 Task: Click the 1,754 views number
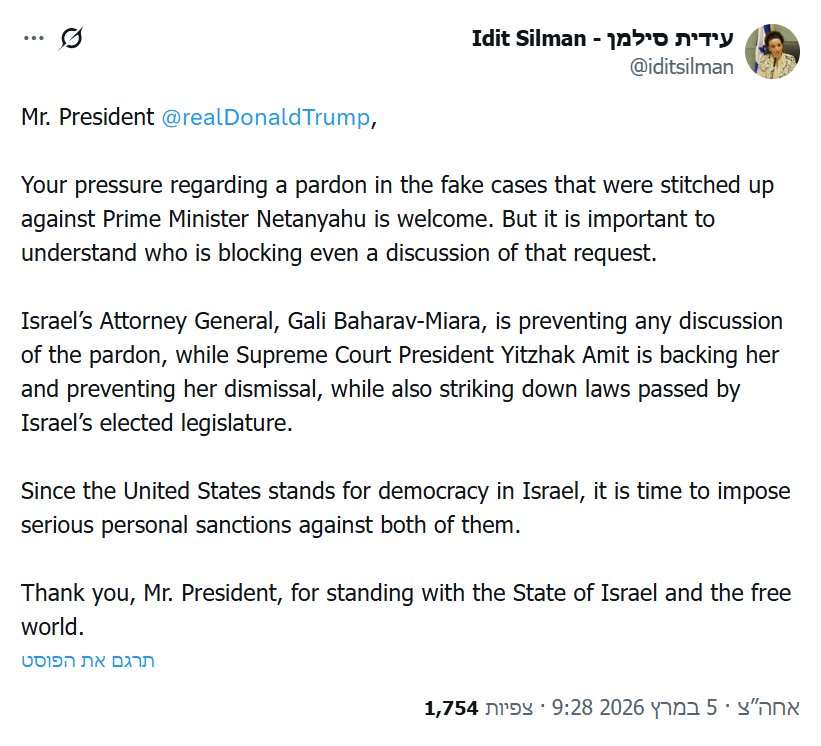click(453, 709)
